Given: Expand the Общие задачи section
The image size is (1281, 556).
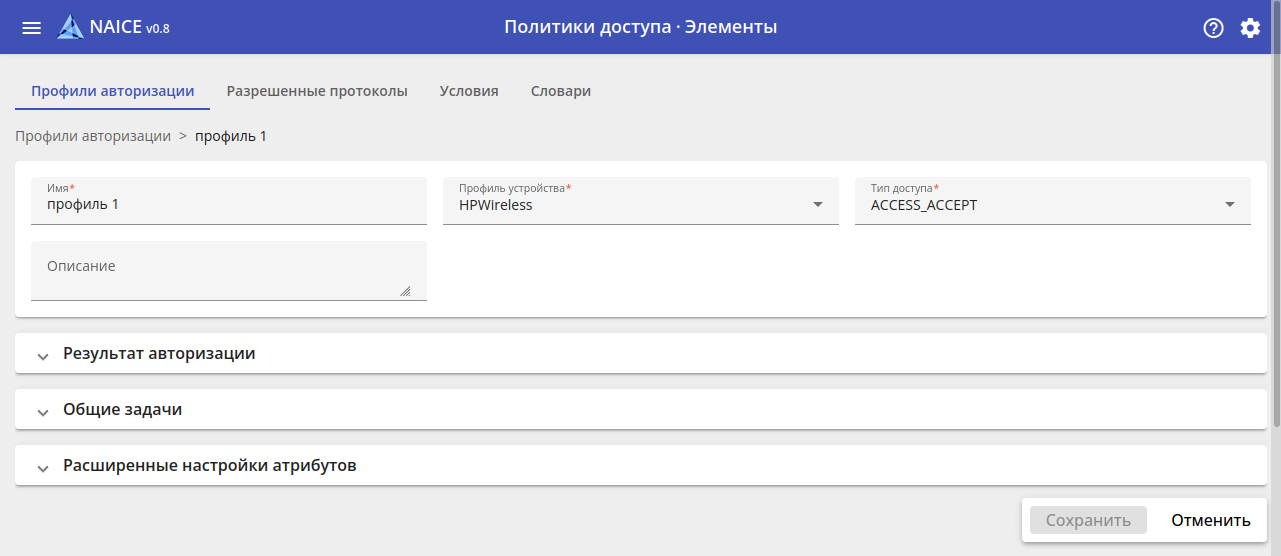Looking at the screenshot, I should [x=122, y=410].
